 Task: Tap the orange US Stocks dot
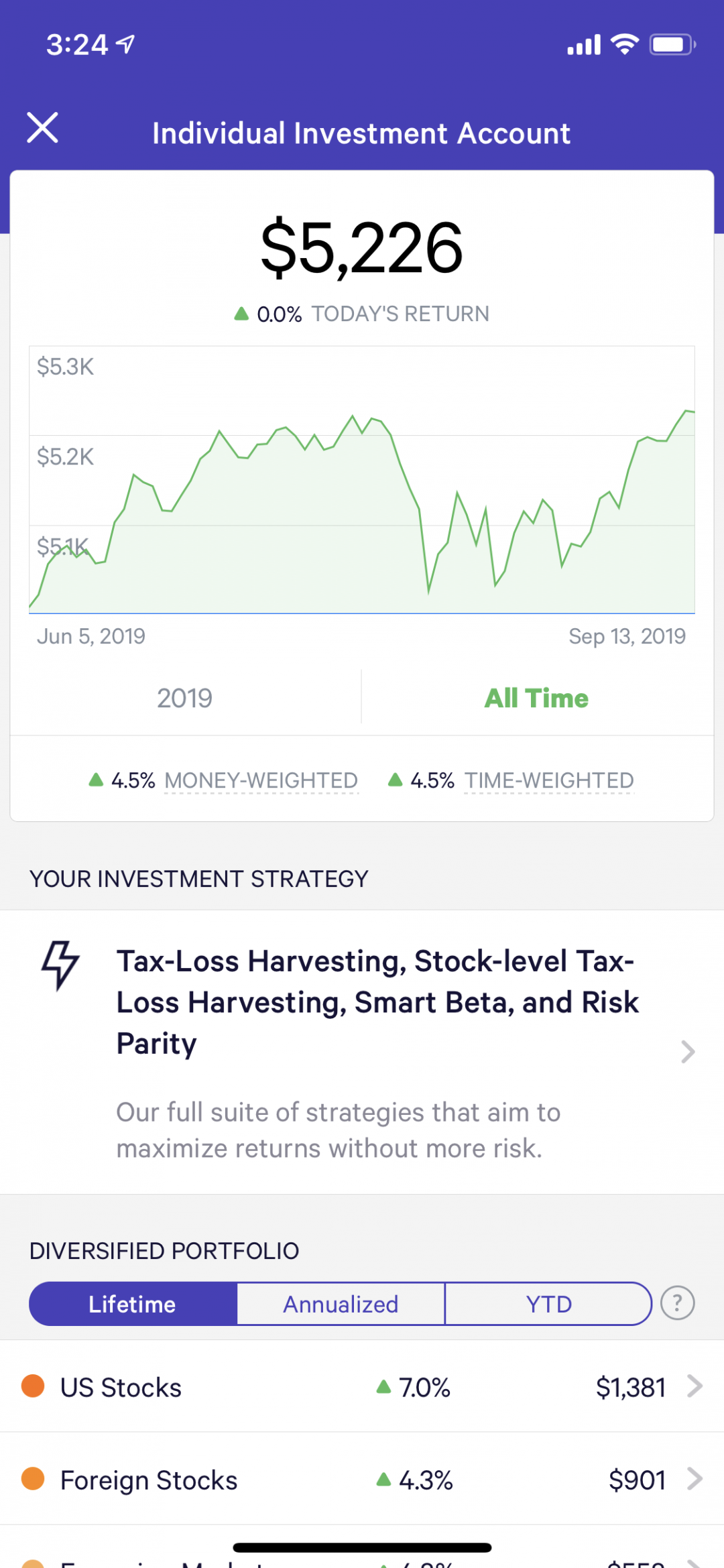[33, 1386]
